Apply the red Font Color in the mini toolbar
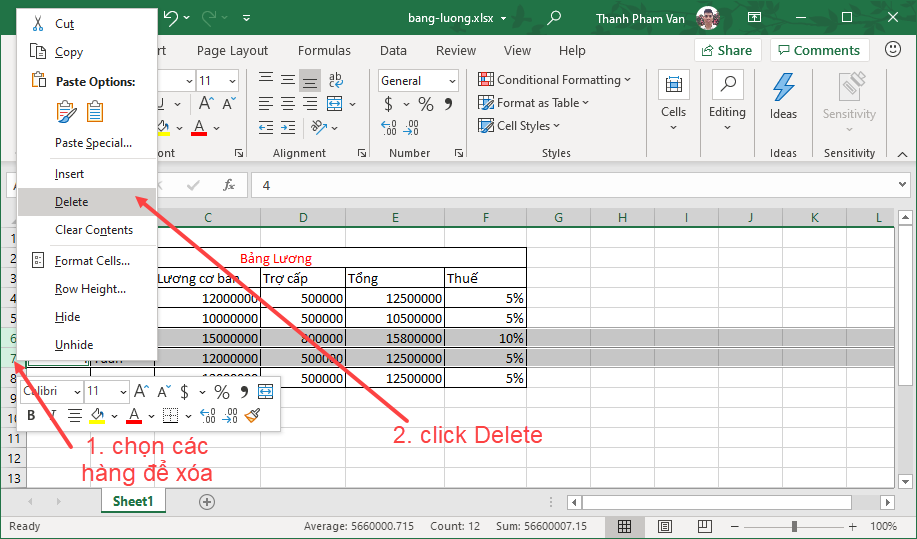Image resolution: width=917 pixels, height=539 pixels. (x=134, y=415)
